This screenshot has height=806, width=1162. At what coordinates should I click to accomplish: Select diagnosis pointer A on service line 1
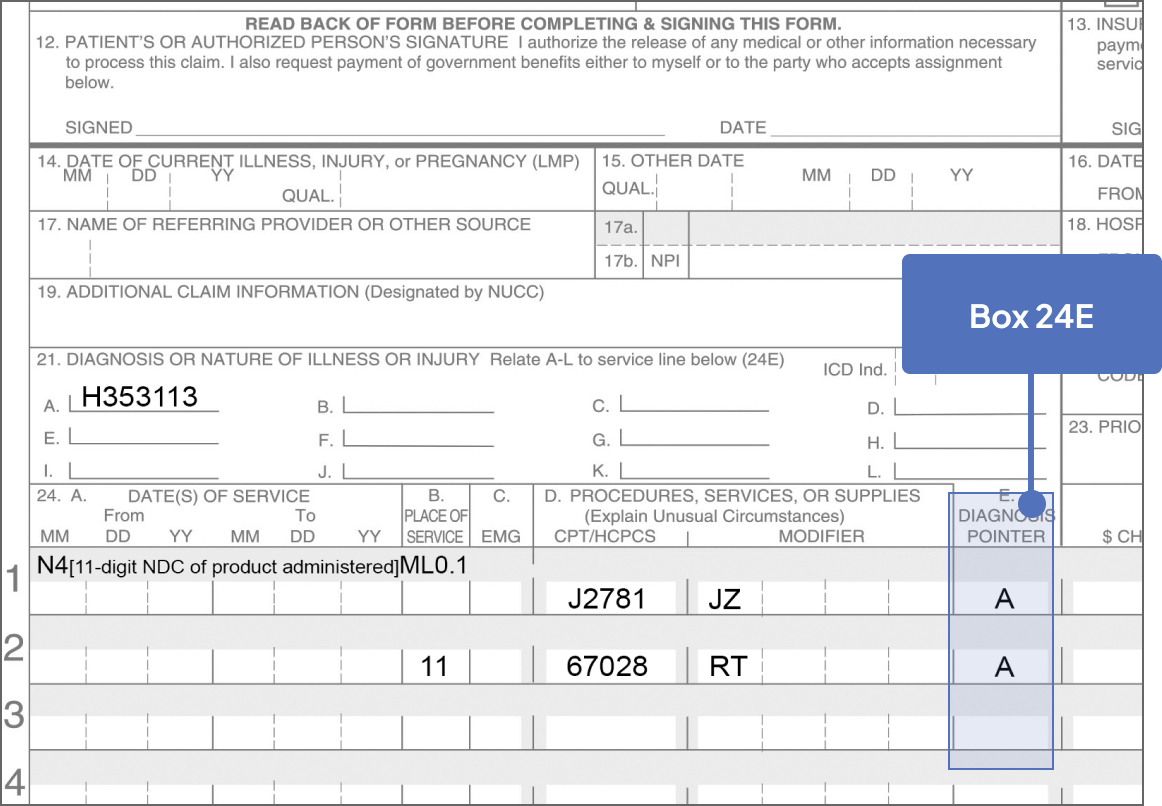pyautogui.click(x=1001, y=597)
